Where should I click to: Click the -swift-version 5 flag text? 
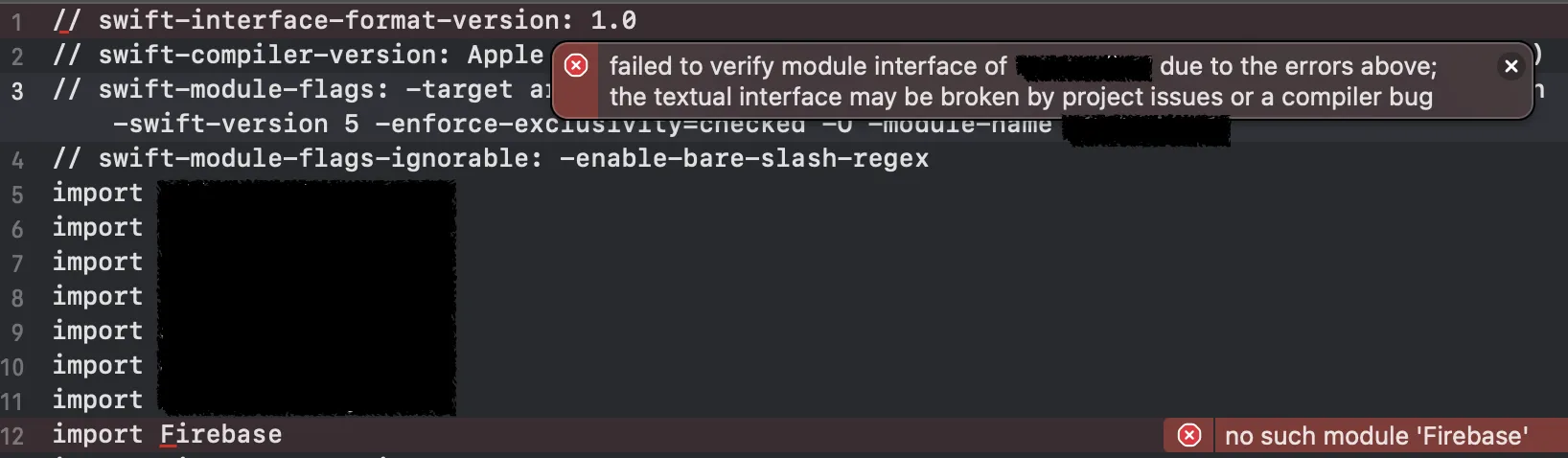[236, 124]
